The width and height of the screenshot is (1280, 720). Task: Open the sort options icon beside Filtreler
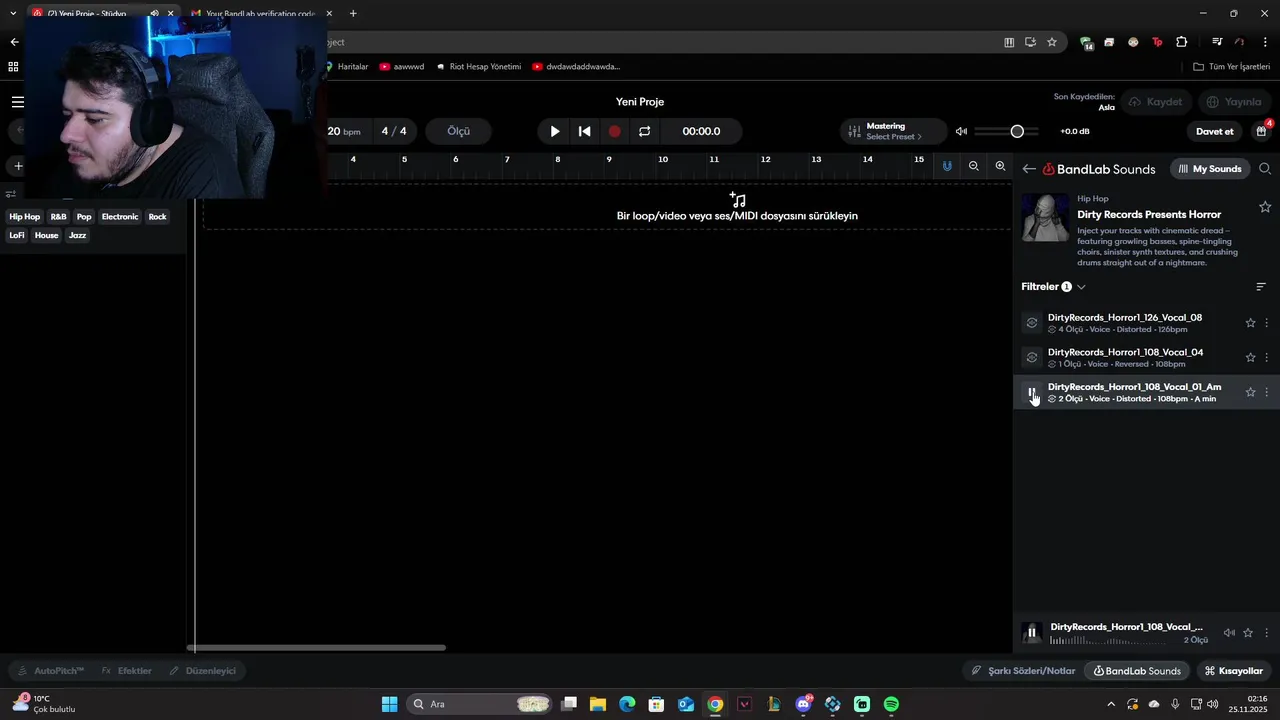pyautogui.click(x=1261, y=287)
